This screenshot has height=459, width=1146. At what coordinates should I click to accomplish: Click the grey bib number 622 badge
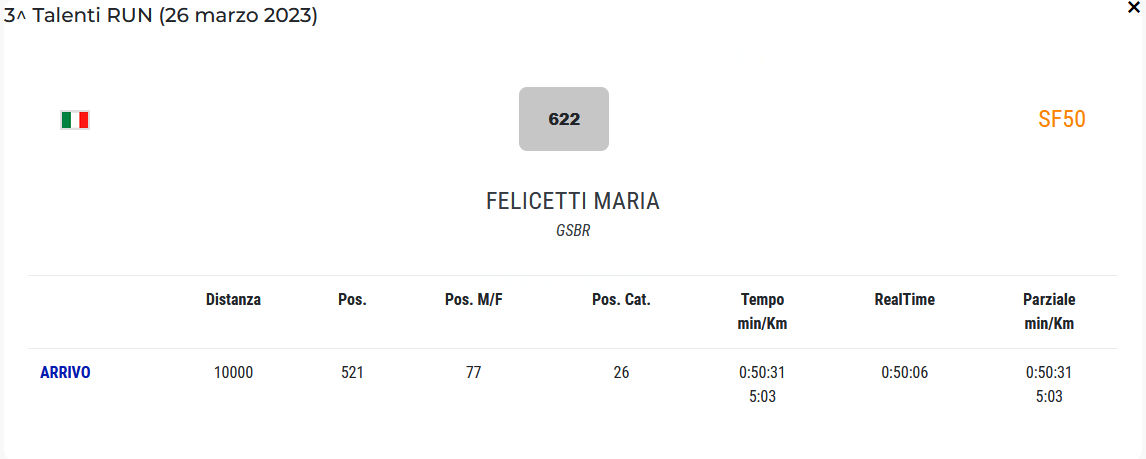(x=564, y=119)
